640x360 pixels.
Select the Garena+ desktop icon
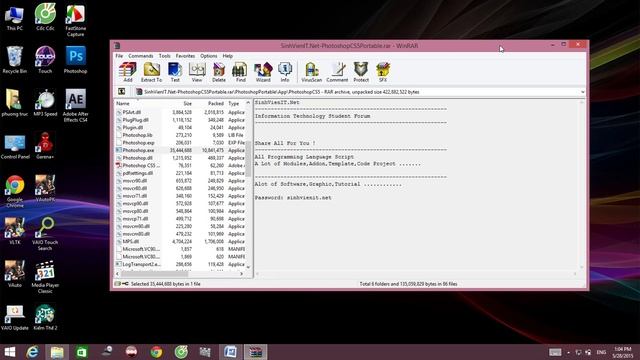(x=45, y=146)
